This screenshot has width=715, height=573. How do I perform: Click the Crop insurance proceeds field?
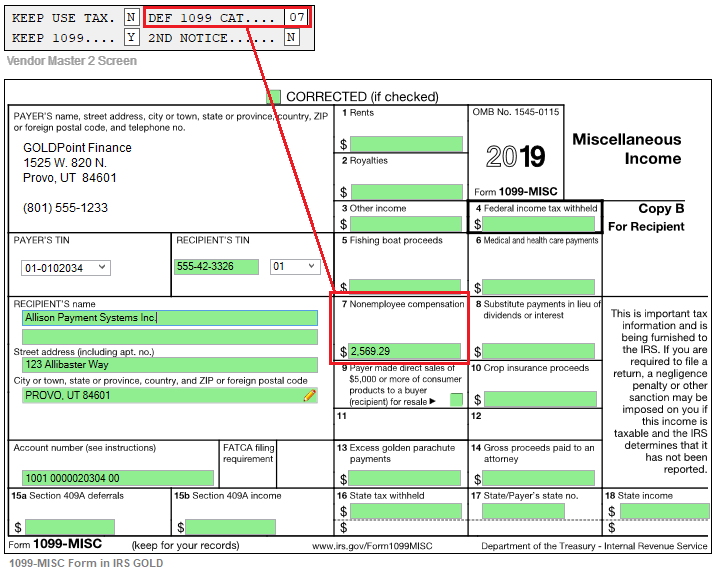coord(539,399)
